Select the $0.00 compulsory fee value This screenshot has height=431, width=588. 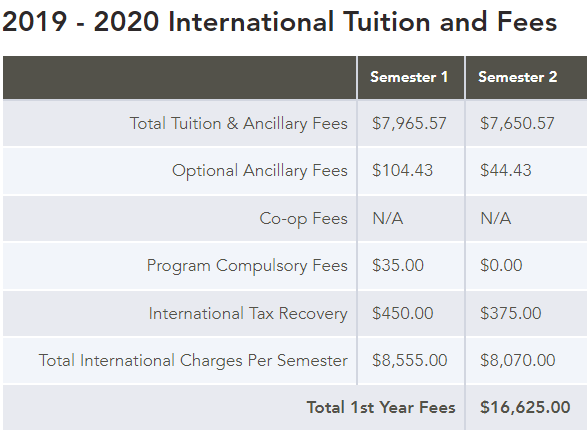pos(501,265)
